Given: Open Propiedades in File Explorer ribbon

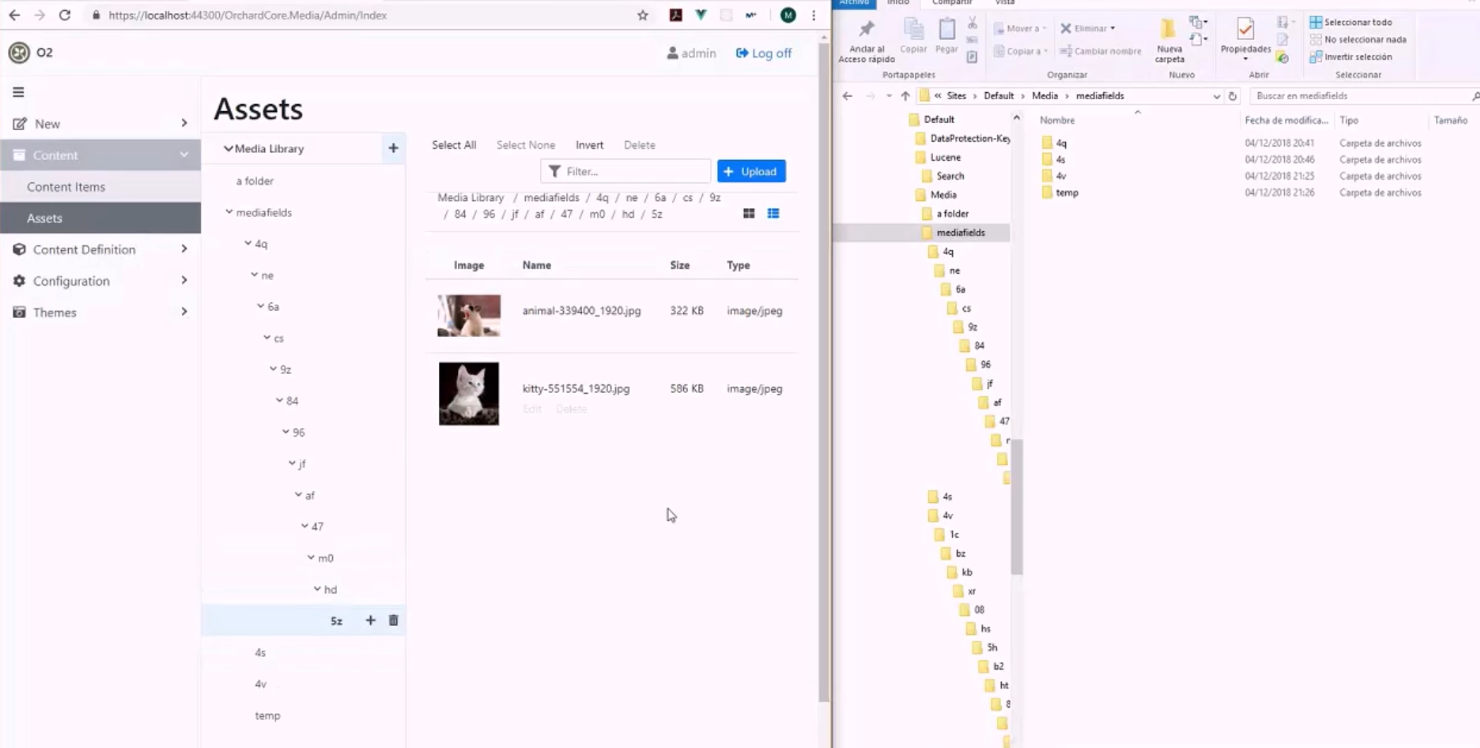Looking at the screenshot, I should point(1245,40).
